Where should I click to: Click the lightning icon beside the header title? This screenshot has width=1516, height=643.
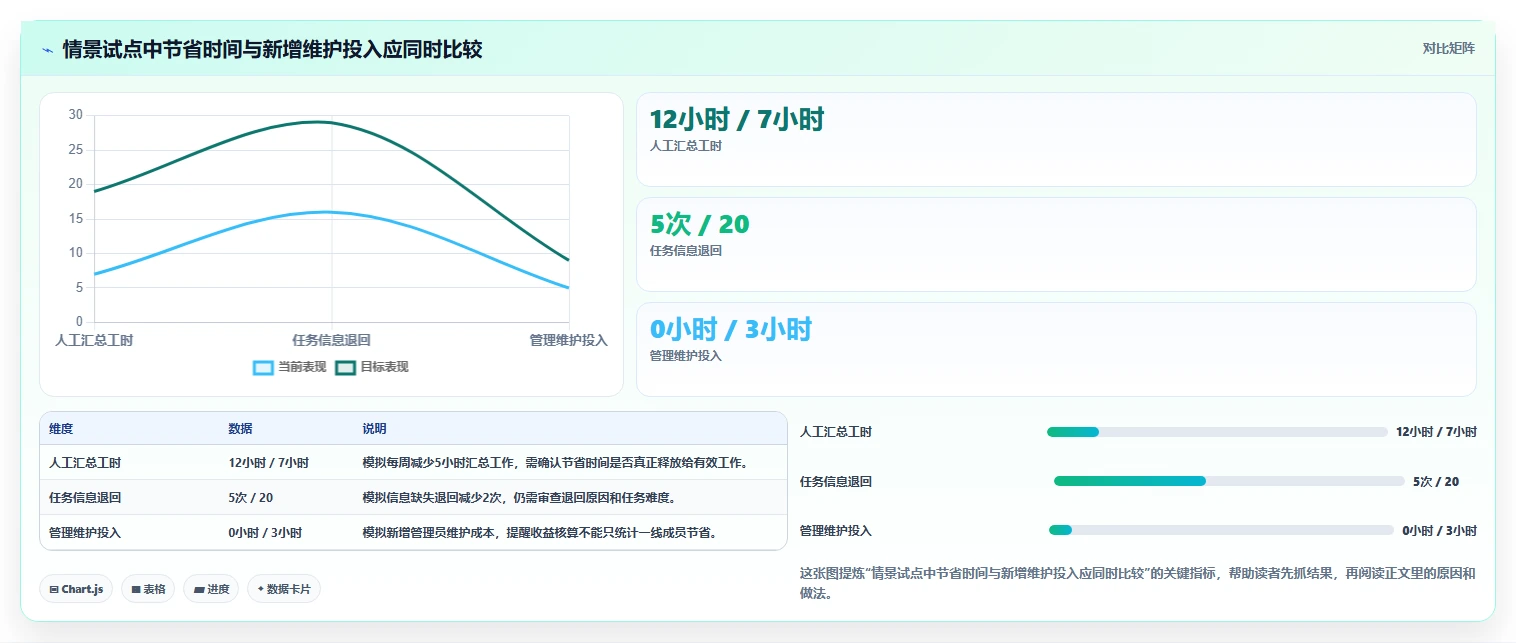pyautogui.click(x=47, y=49)
